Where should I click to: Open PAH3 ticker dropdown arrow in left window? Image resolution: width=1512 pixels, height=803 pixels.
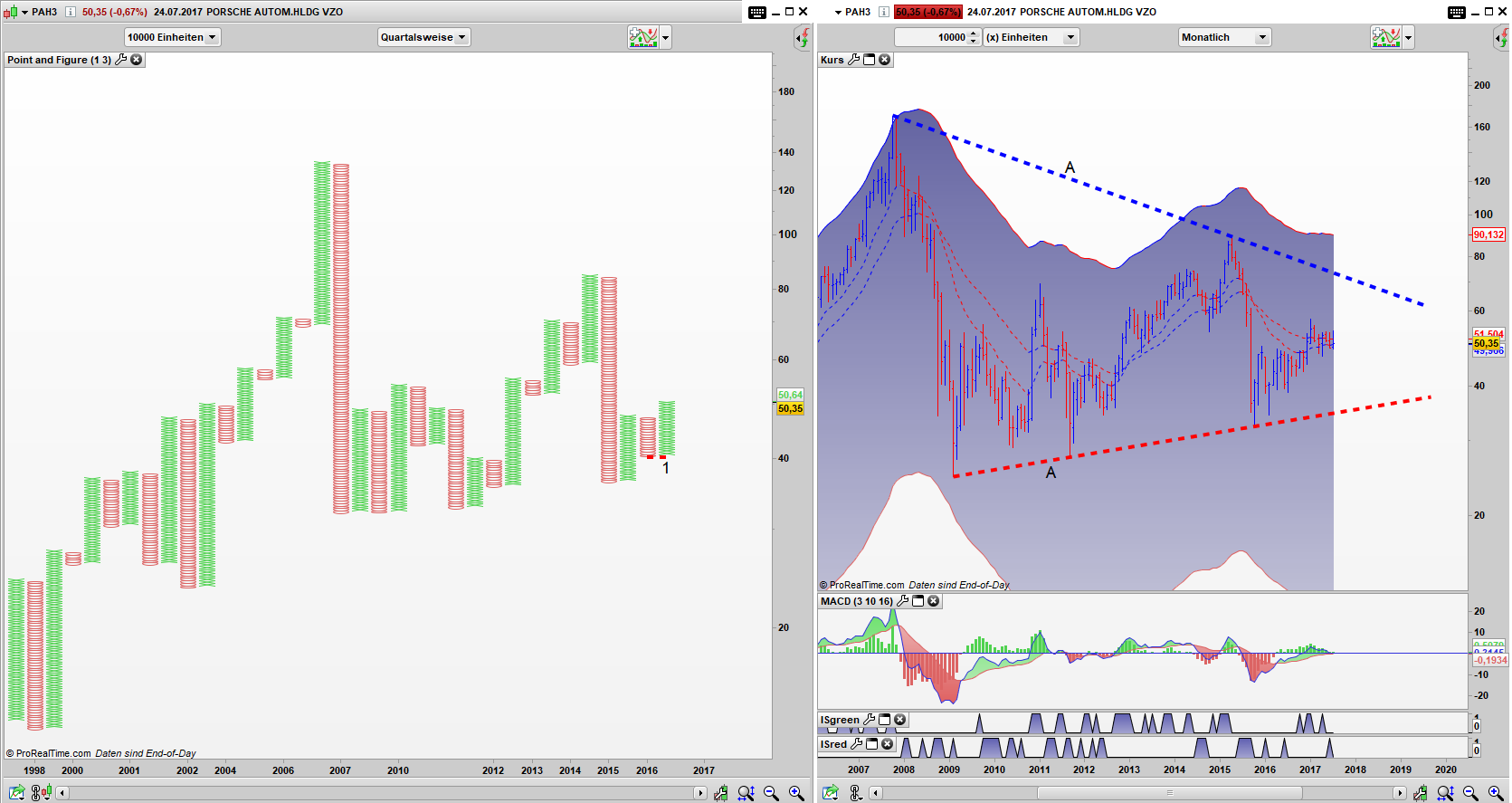[x=25, y=12]
